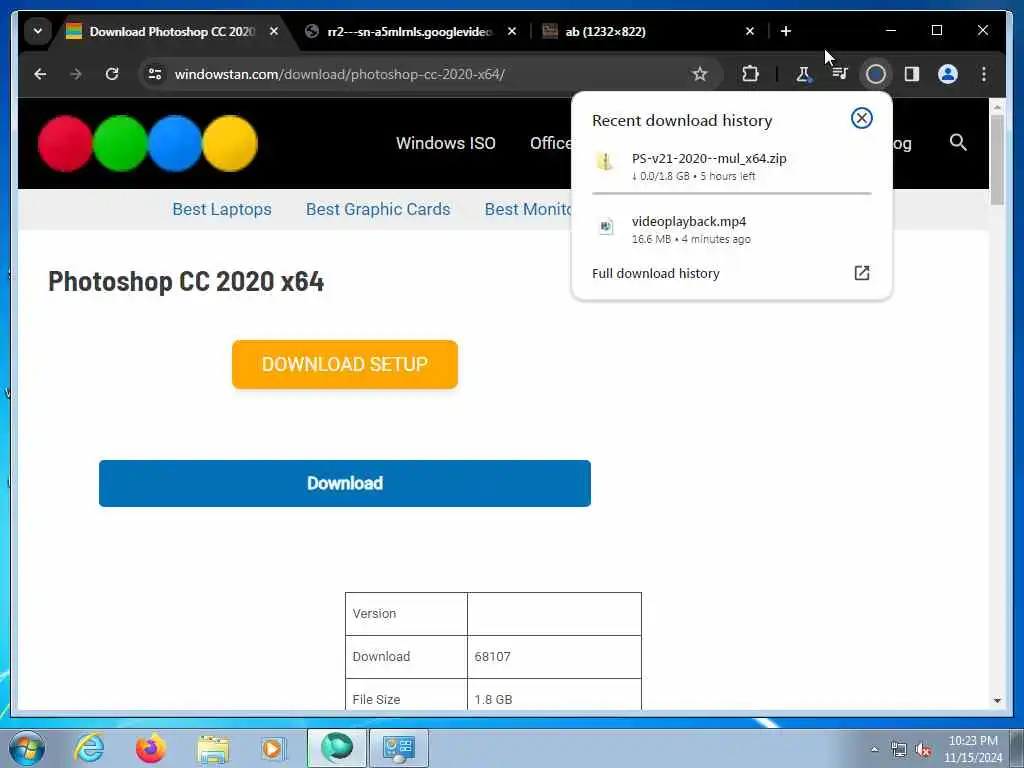This screenshot has width=1024, height=768.
Task: Open Full download history external icon
Action: pos(862,273)
